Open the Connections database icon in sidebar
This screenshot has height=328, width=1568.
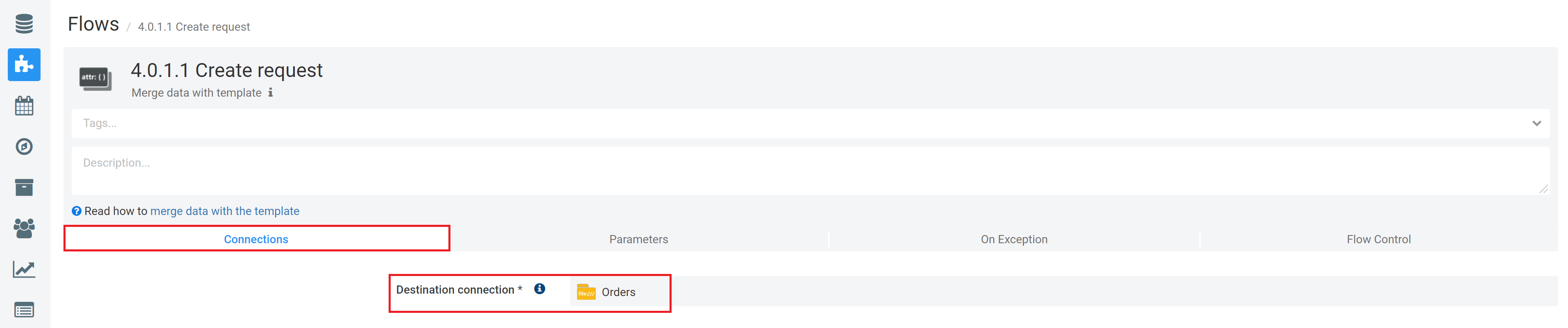click(24, 24)
